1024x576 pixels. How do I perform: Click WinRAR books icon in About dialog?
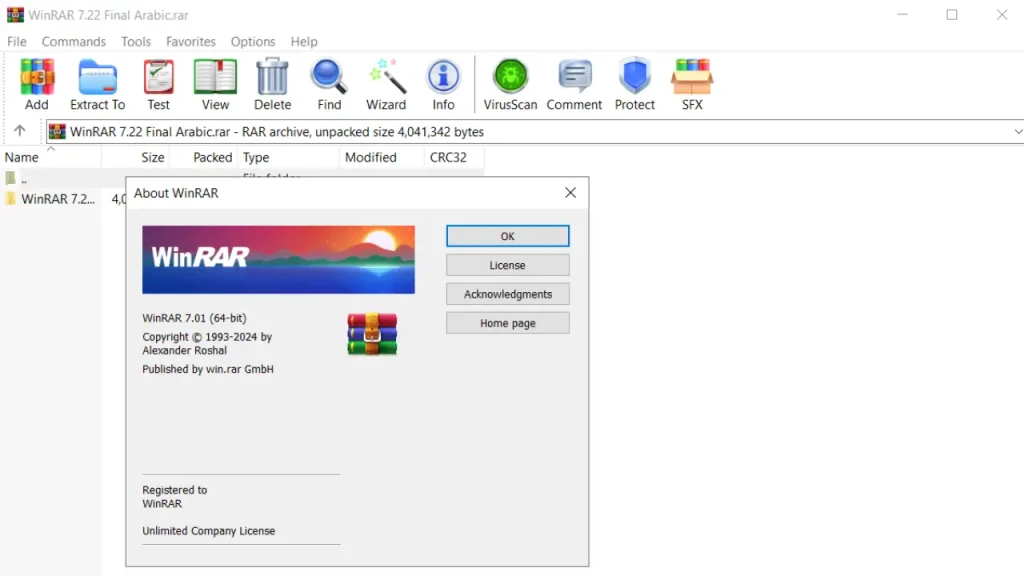(372, 334)
